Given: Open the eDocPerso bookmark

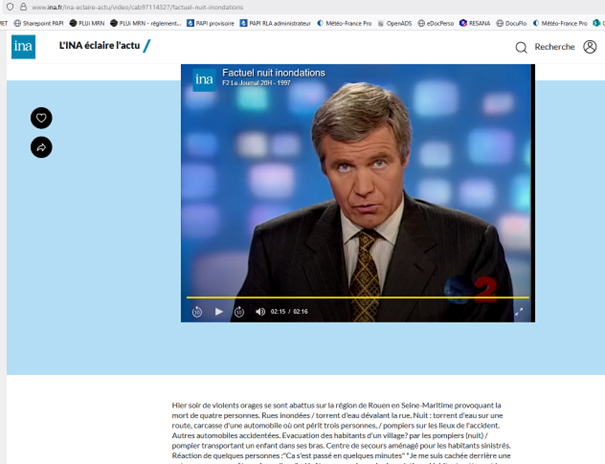Looking at the screenshot, I should (x=436, y=23).
